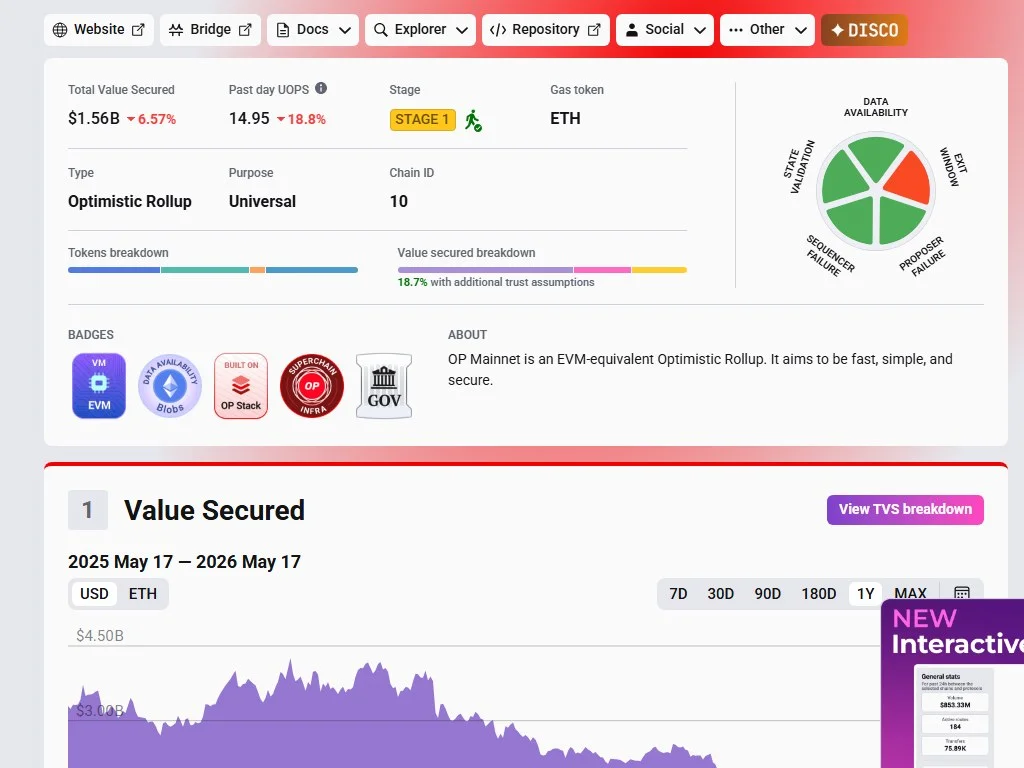This screenshot has width=1024, height=768.
Task: Click the Proposer Failure pie slice
Action: click(x=899, y=221)
